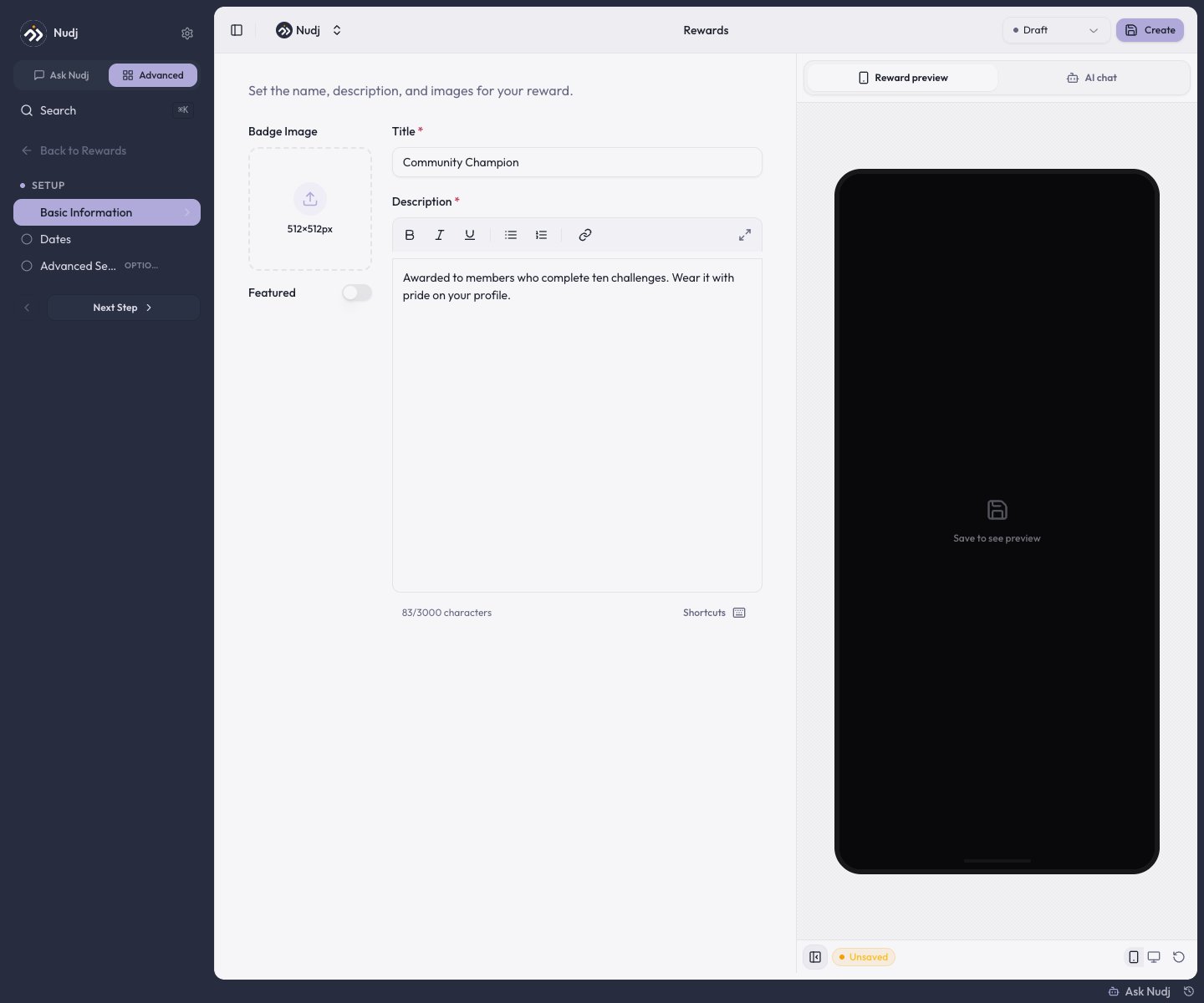Insert bulleted list in description

click(511, 235)
